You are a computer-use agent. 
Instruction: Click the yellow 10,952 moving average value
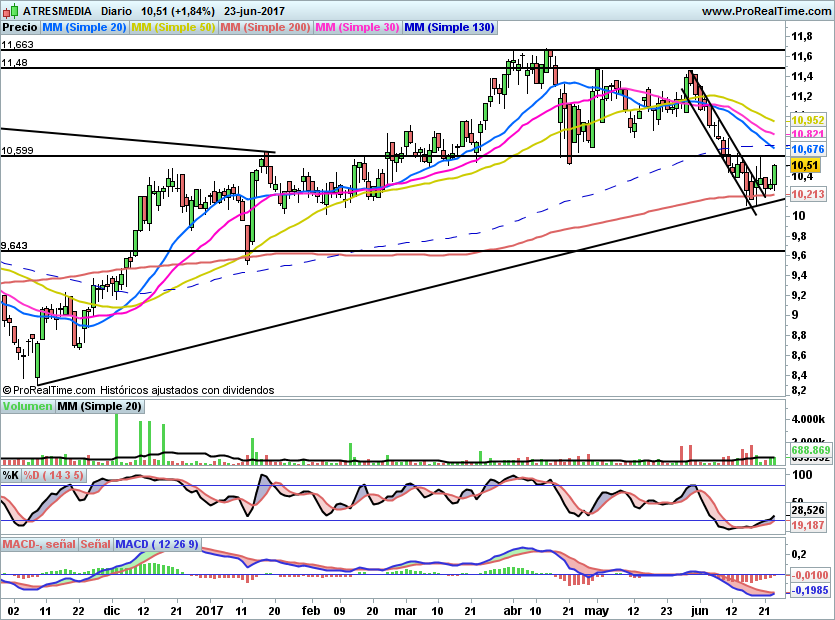[808, 120]
